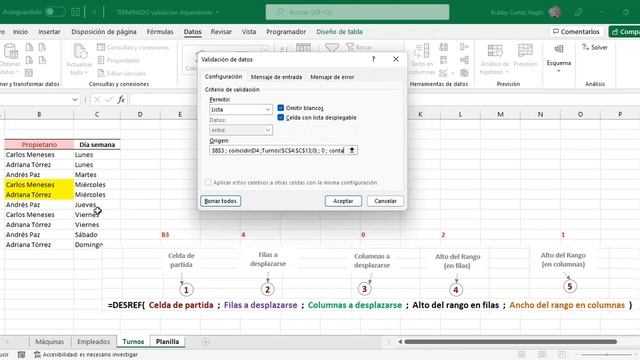Launch the Solver tool
640x360 pixels.
tap(595, 47)
